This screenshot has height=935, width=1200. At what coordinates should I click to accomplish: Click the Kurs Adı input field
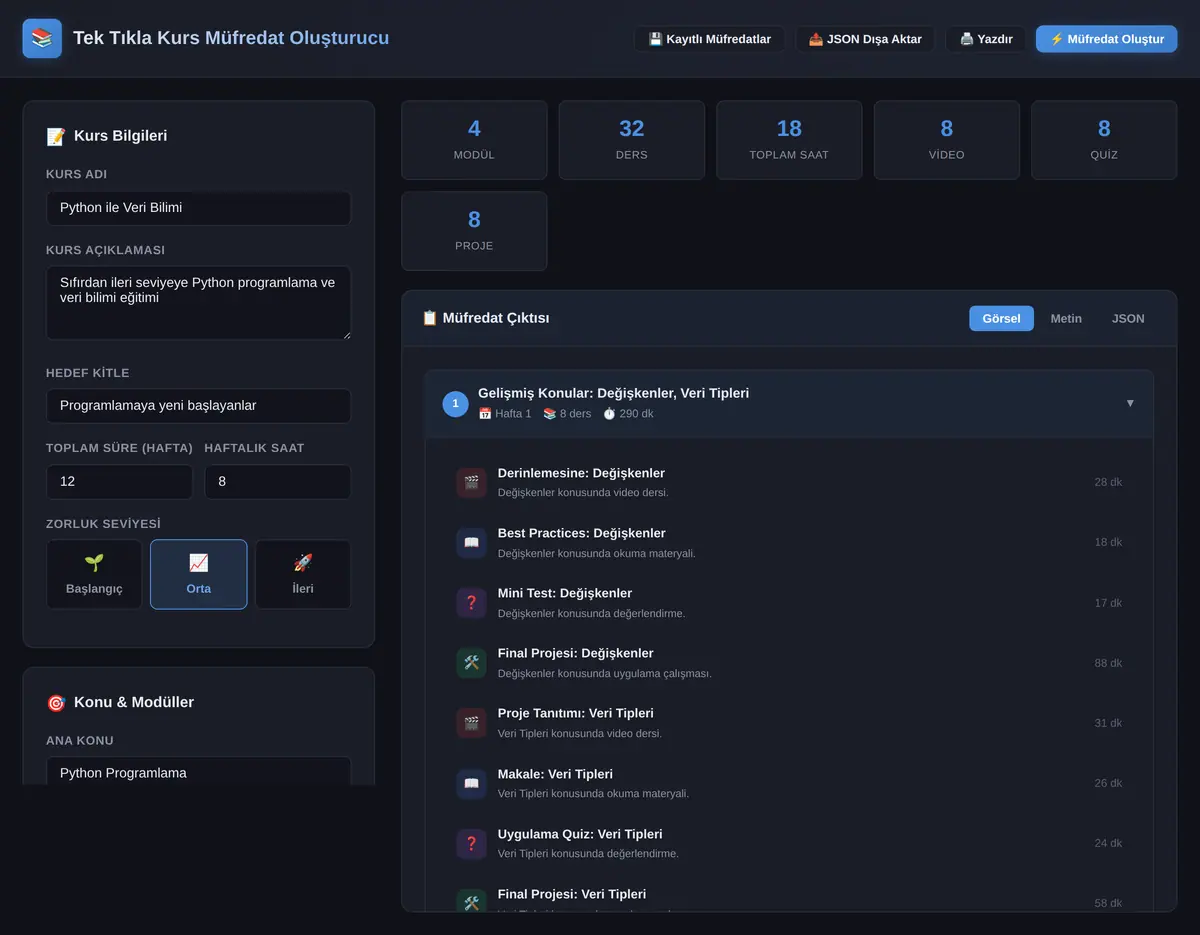(198, 208)
